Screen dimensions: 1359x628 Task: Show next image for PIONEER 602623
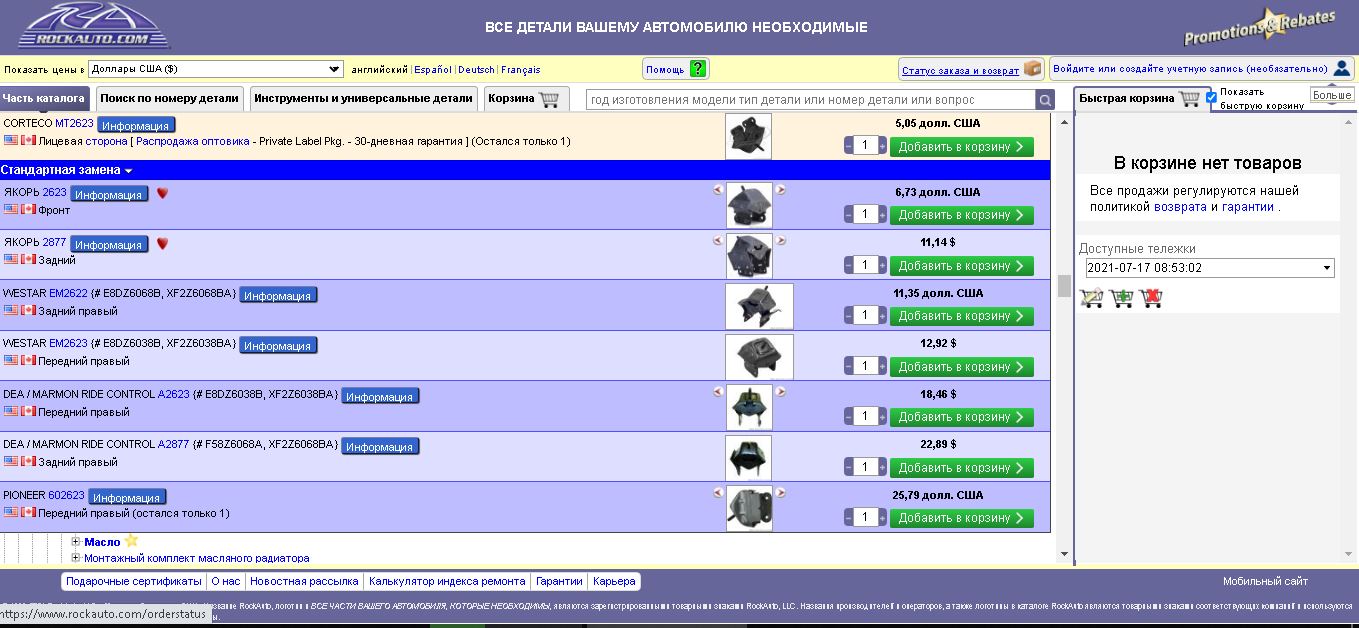781,492
